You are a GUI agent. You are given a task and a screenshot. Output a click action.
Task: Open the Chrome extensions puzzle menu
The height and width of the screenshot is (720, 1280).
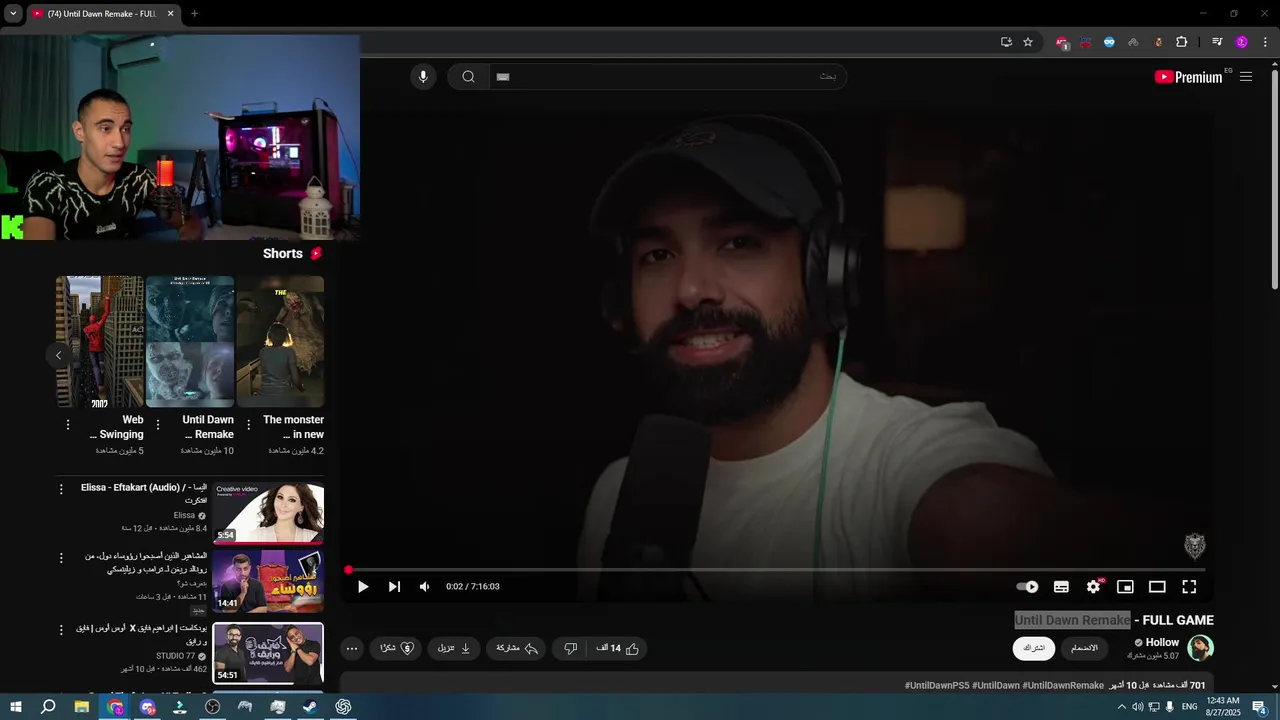(x=1182, y=42)
